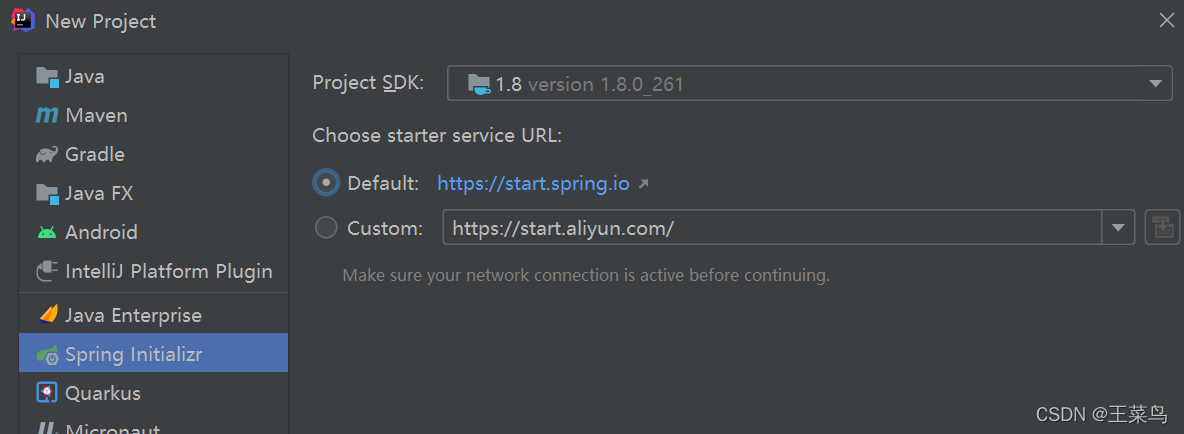This screenshot has height=434, width=1184.
Task: Select the Default starter URL radio button
Action: tap(326, 183)
